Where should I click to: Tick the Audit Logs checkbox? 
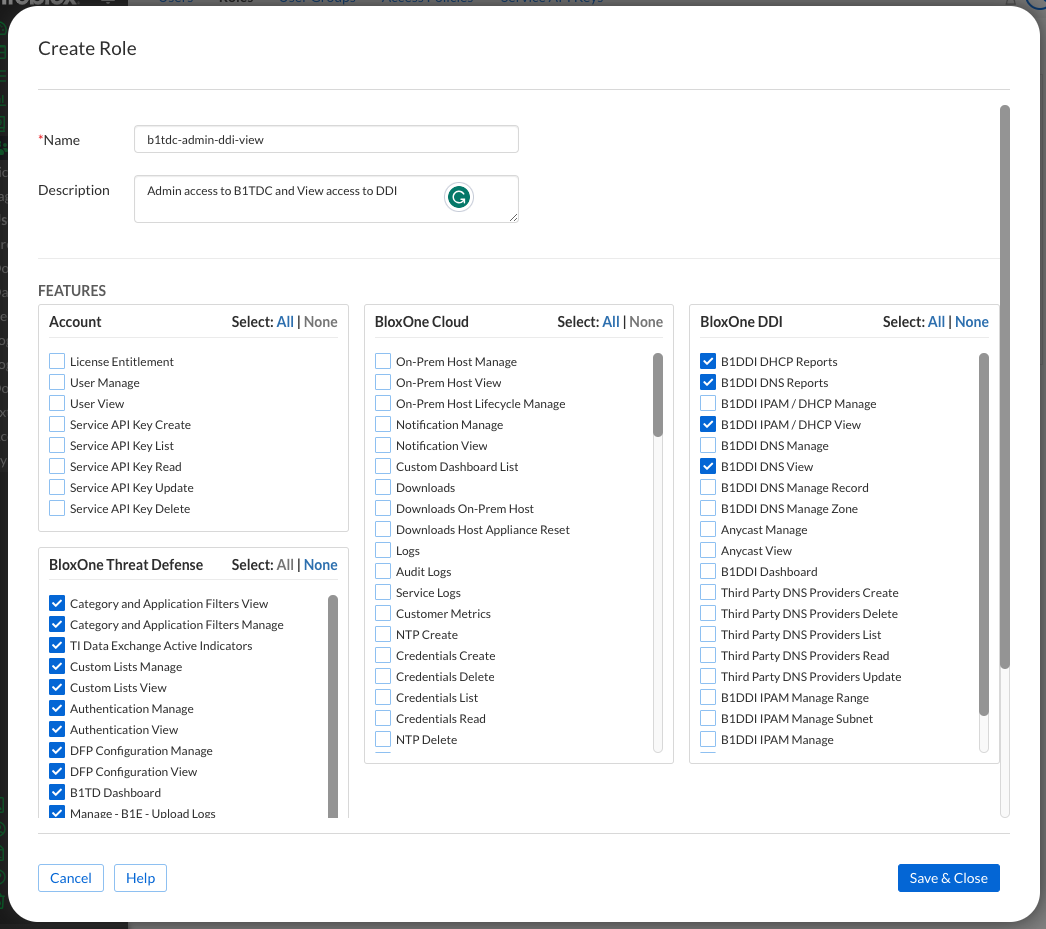coord(383,572)
